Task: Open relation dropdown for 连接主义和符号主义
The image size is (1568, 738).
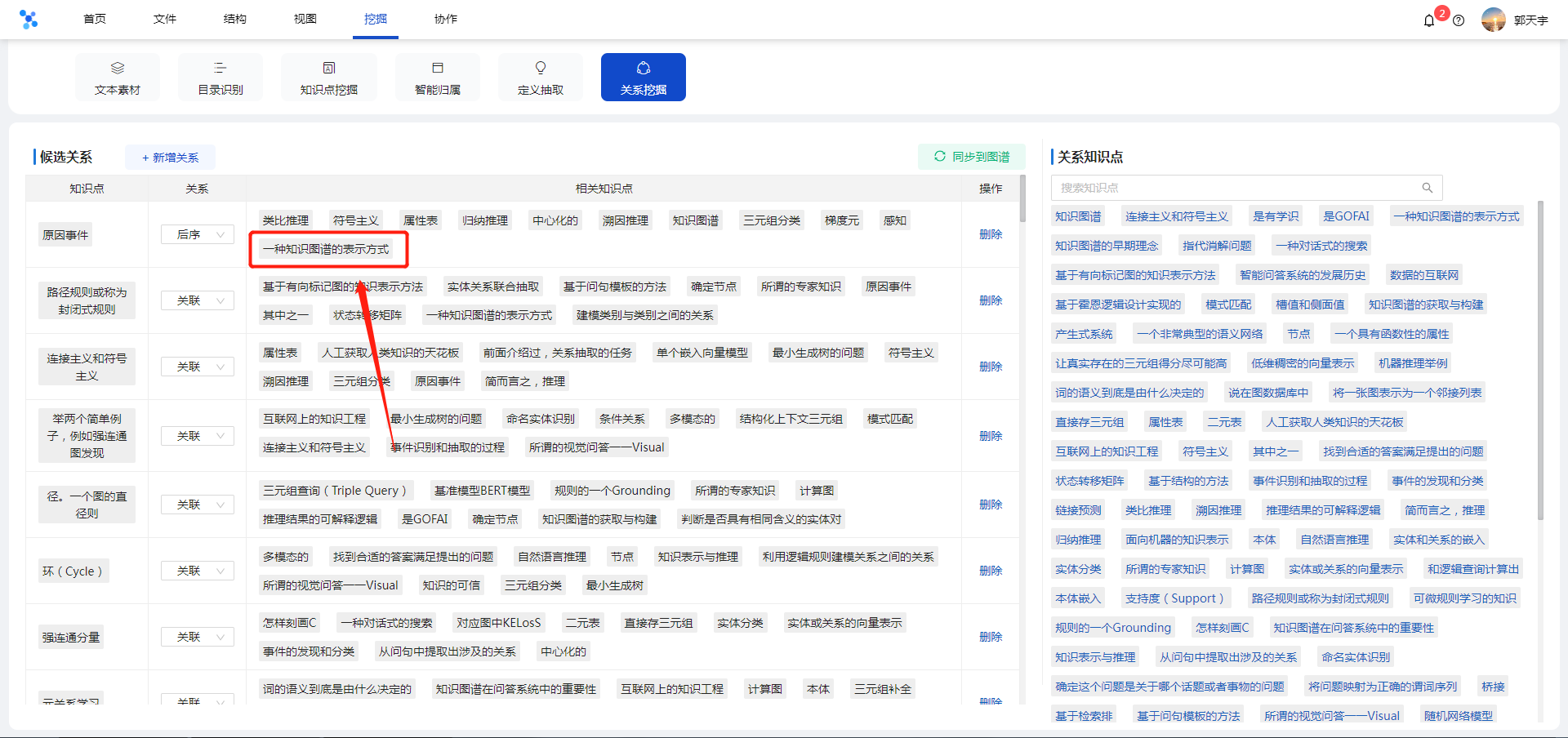Action: coord(198,367)
